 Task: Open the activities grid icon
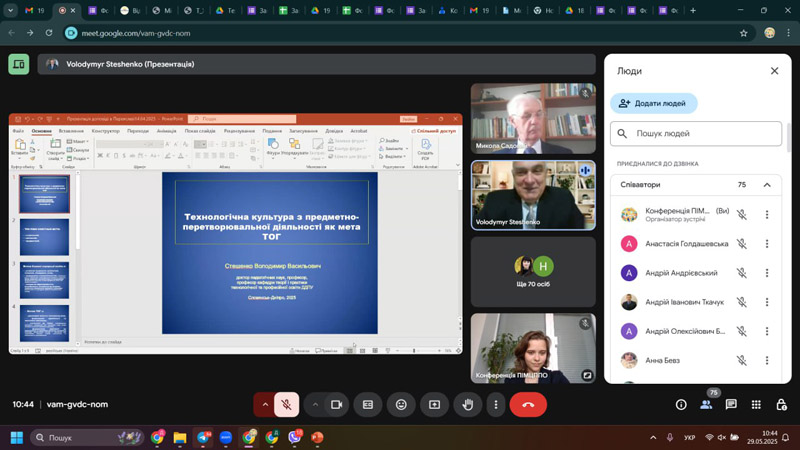pos(756,405)
